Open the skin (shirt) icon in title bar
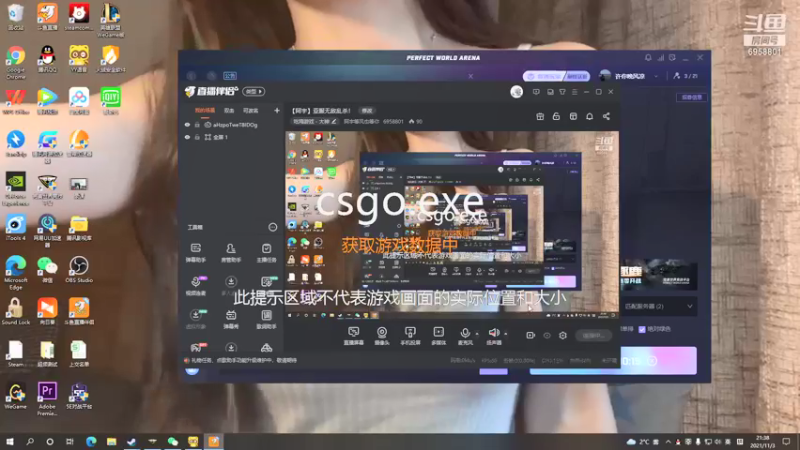Screen dimensions: 800x450 [562, 92]
